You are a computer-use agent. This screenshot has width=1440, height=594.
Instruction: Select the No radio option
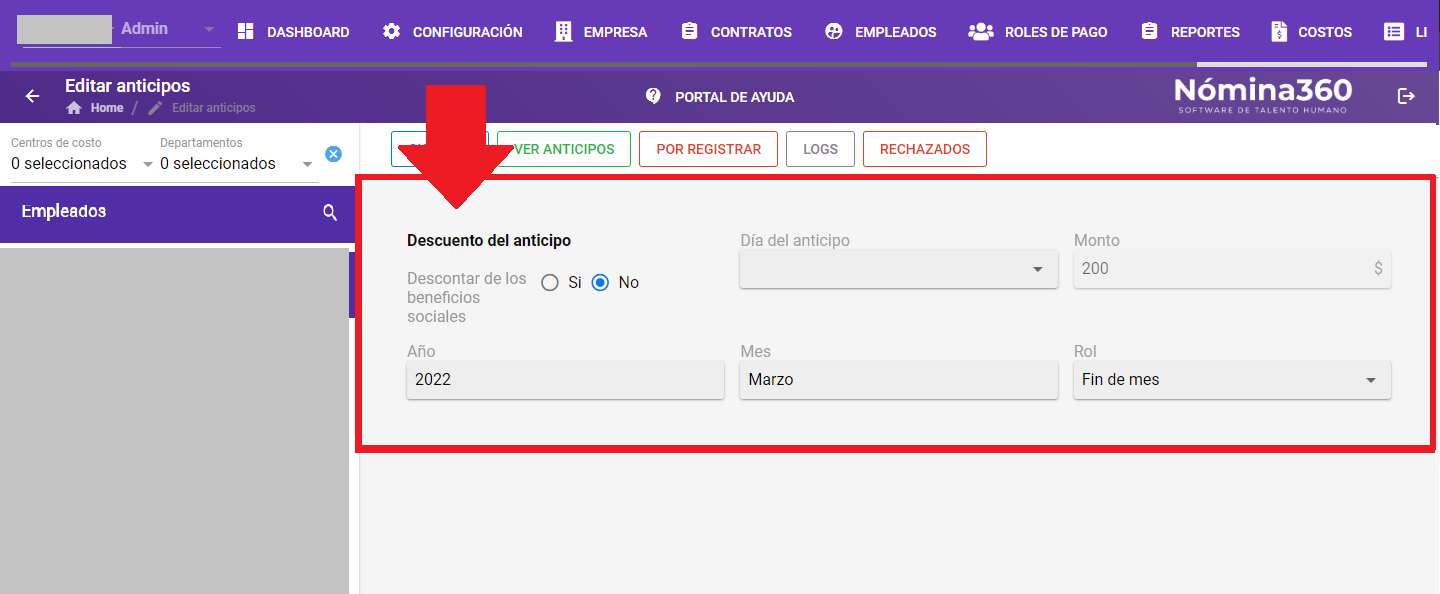click(x=600, y=283)
